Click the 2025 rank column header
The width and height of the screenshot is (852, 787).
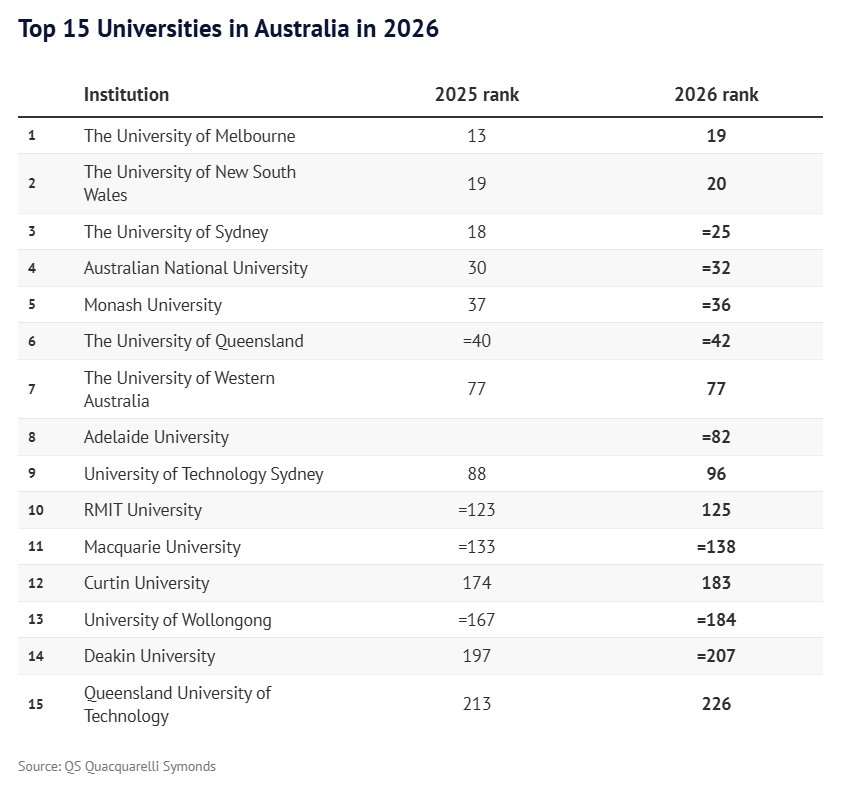tap(476, 95)
